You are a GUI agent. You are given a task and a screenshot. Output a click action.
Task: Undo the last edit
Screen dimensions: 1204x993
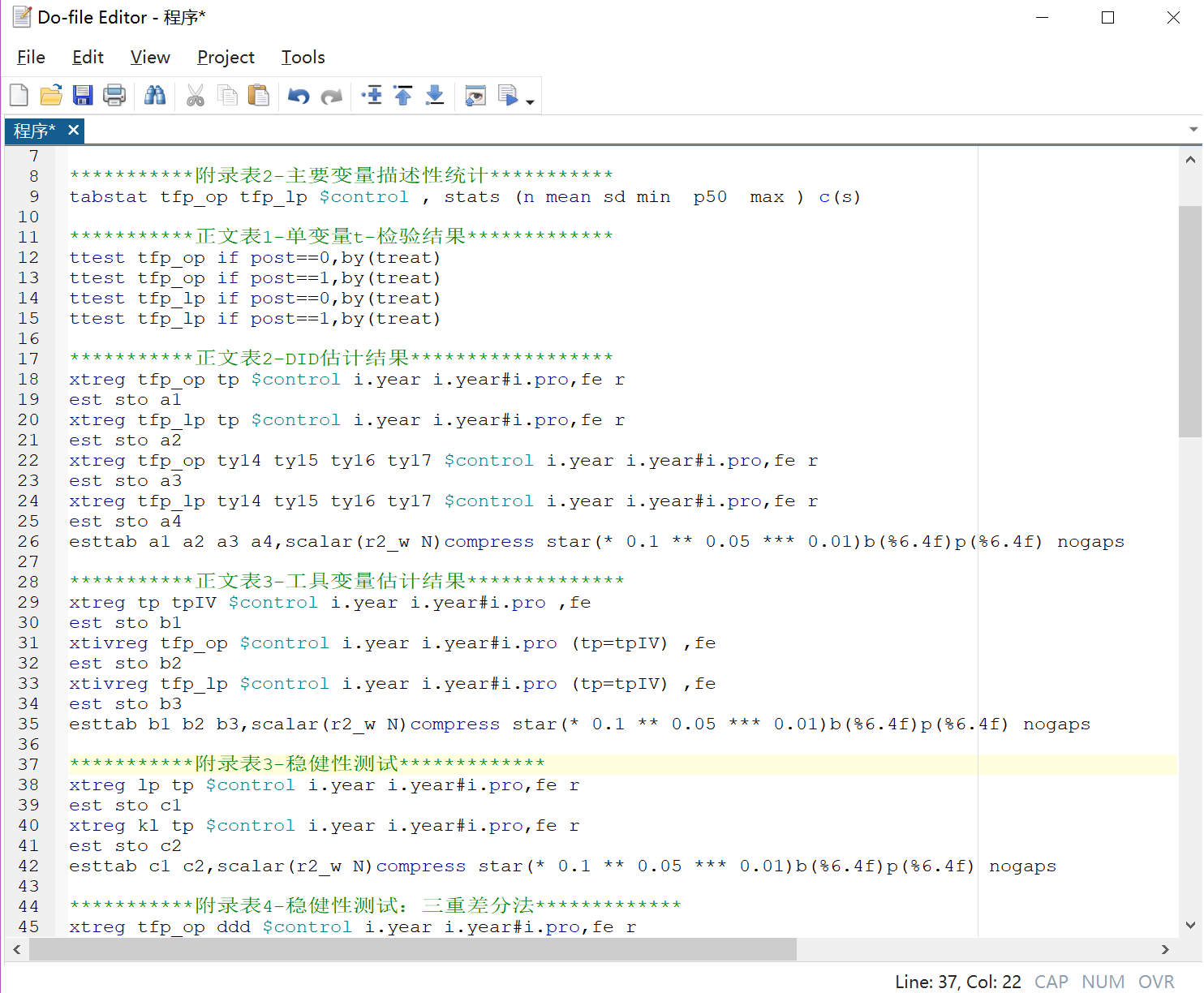(x=299, y=96)
